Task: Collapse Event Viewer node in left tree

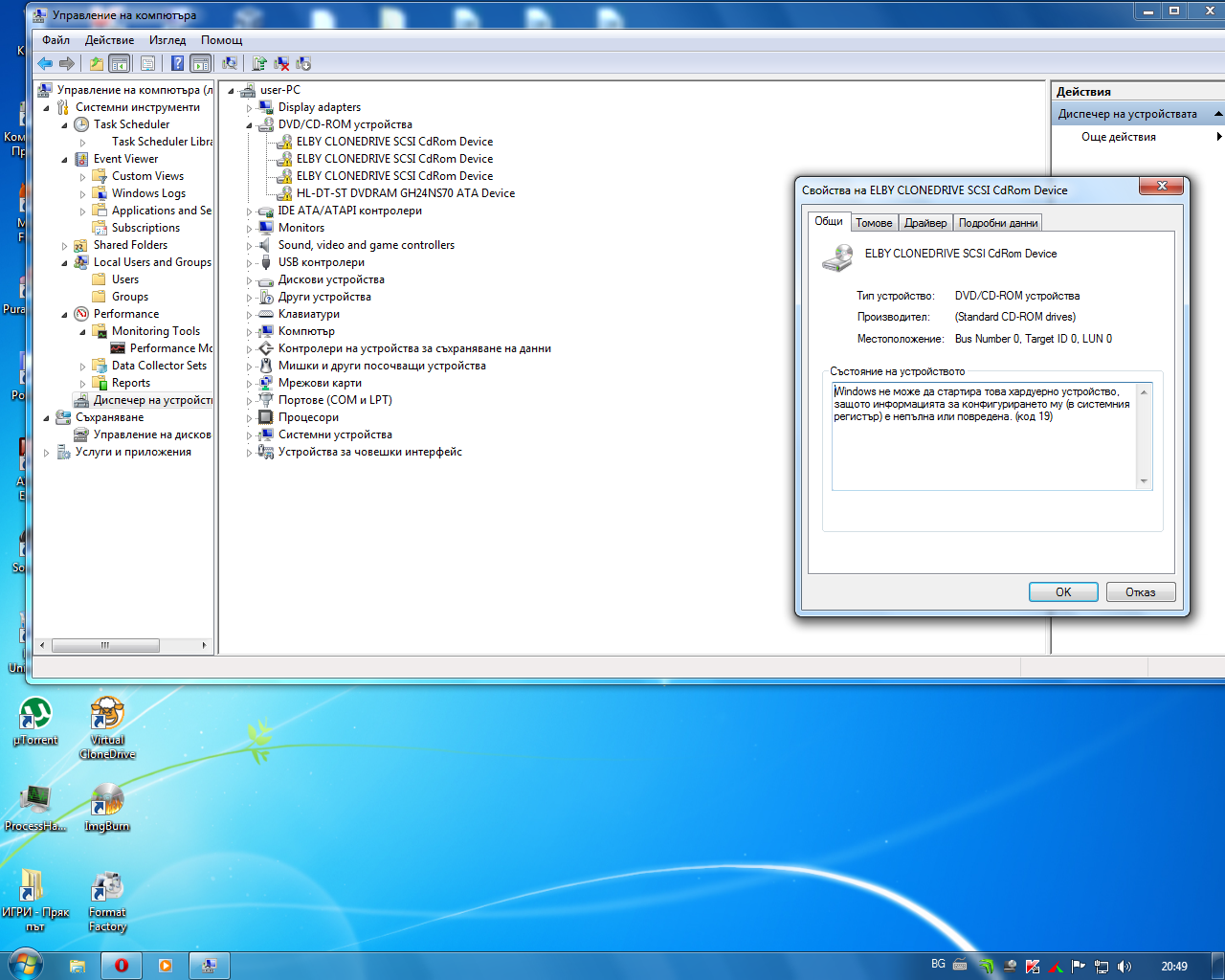Action: (x=64, y=160)
